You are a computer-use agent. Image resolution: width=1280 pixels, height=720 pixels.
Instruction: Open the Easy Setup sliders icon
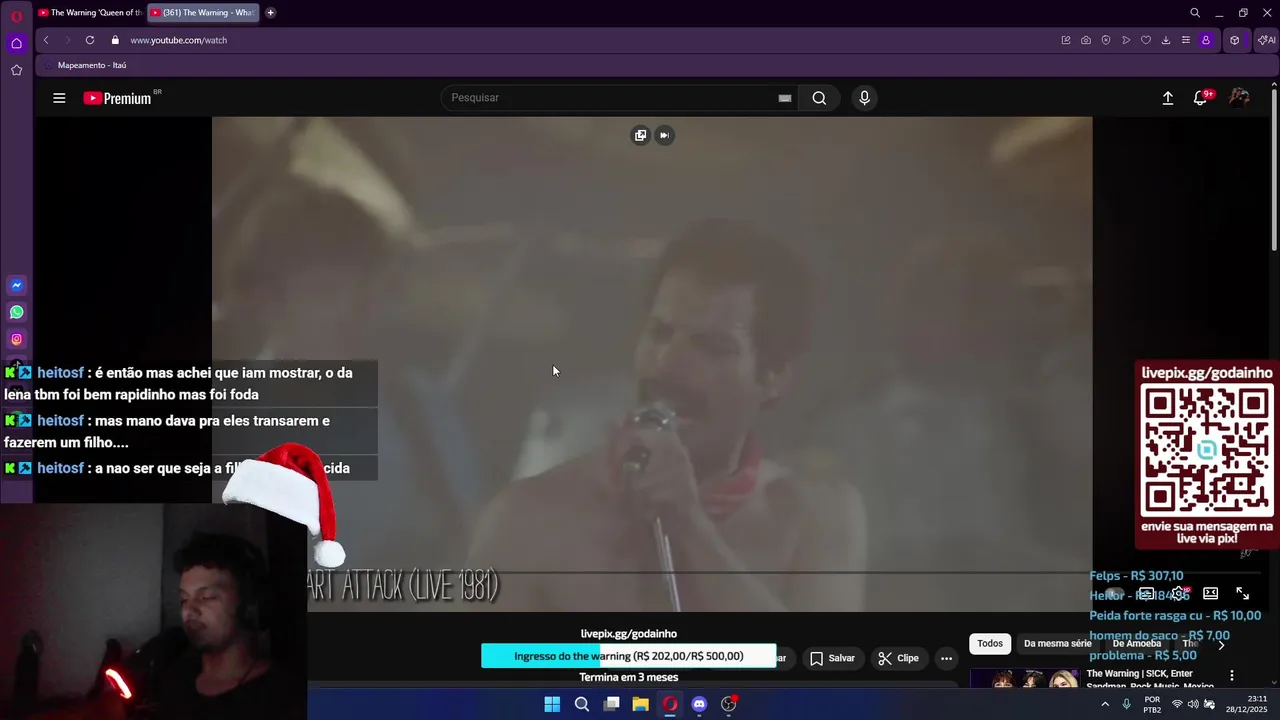point(1186,40)
